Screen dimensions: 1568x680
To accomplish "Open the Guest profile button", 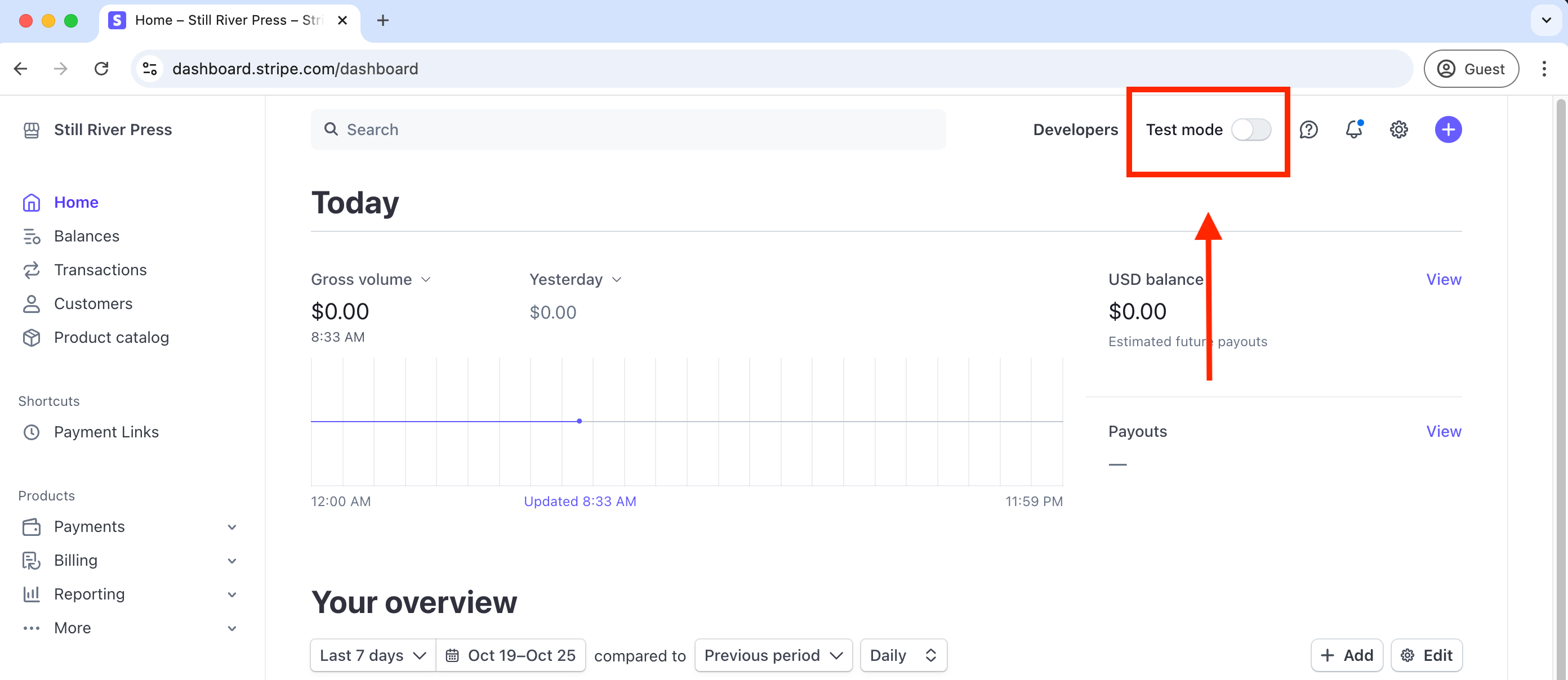I will pos(1471,69).
